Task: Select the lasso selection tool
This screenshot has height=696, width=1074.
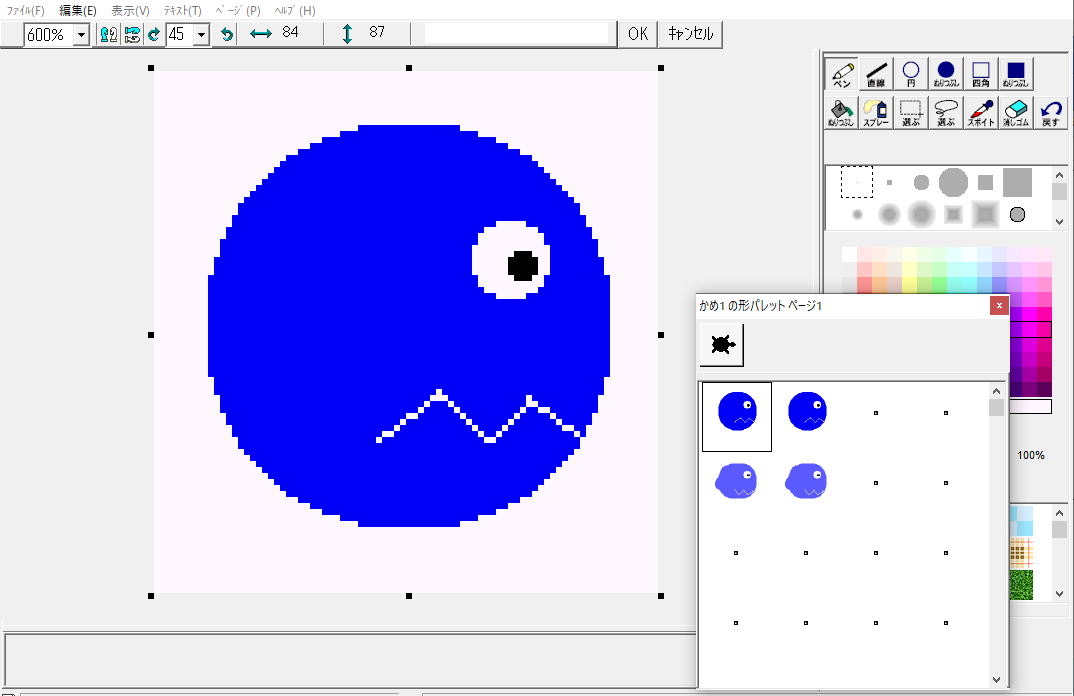Action: point(946,112)
